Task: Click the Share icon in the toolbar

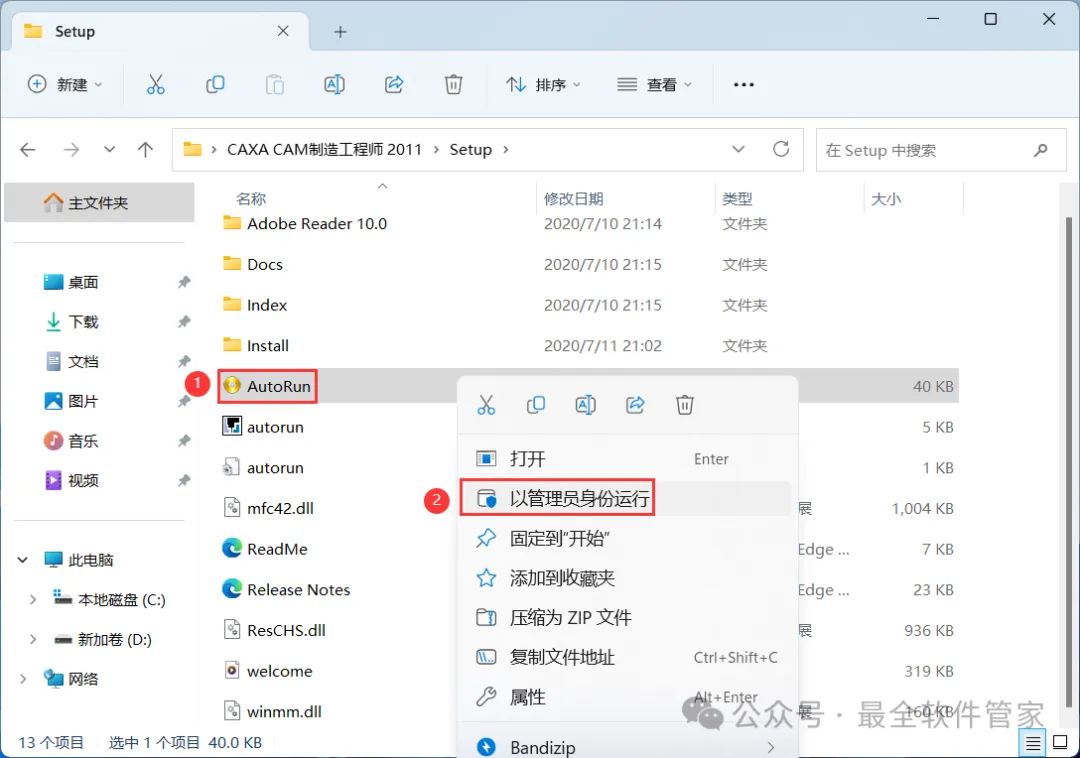Action: (393, 85)
